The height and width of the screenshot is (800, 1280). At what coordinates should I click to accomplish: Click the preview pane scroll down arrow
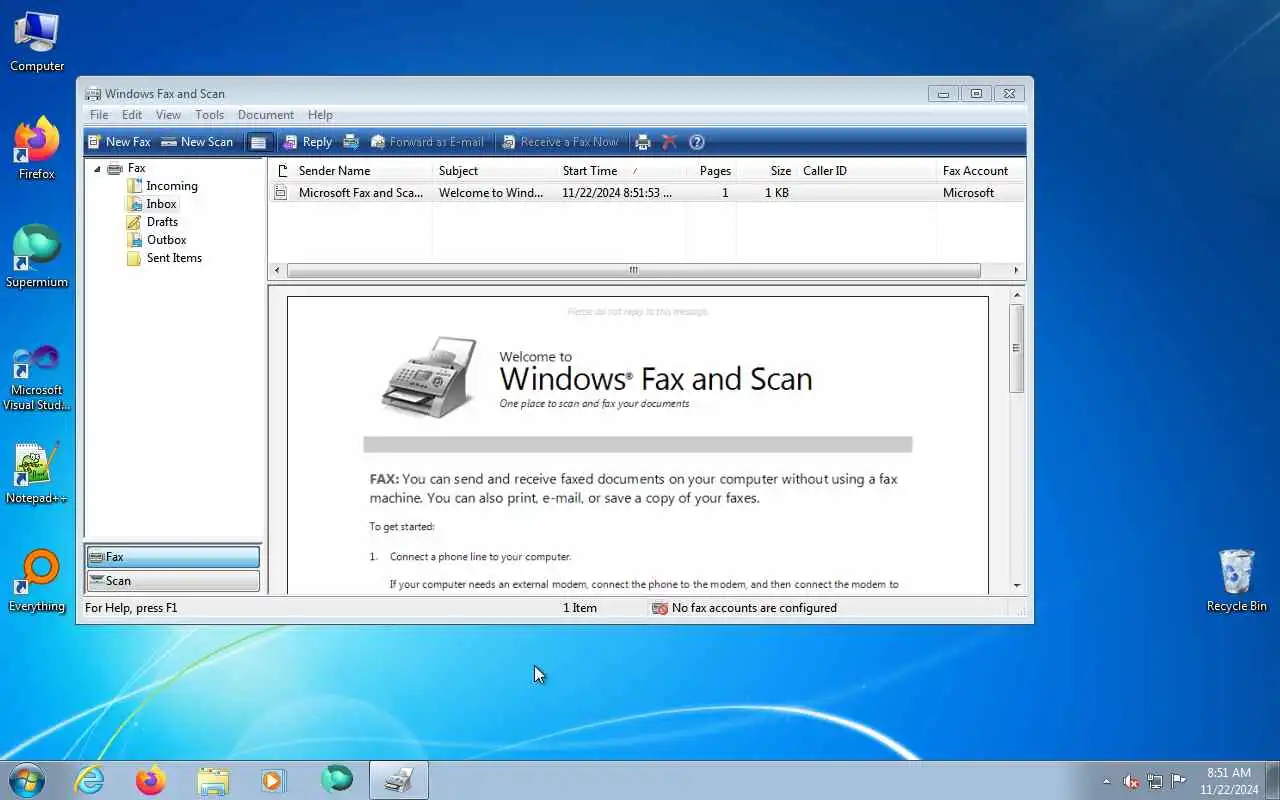point(1017,586)
